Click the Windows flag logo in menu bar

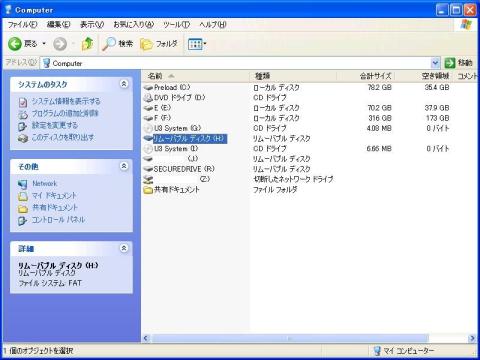click(466, 25)
